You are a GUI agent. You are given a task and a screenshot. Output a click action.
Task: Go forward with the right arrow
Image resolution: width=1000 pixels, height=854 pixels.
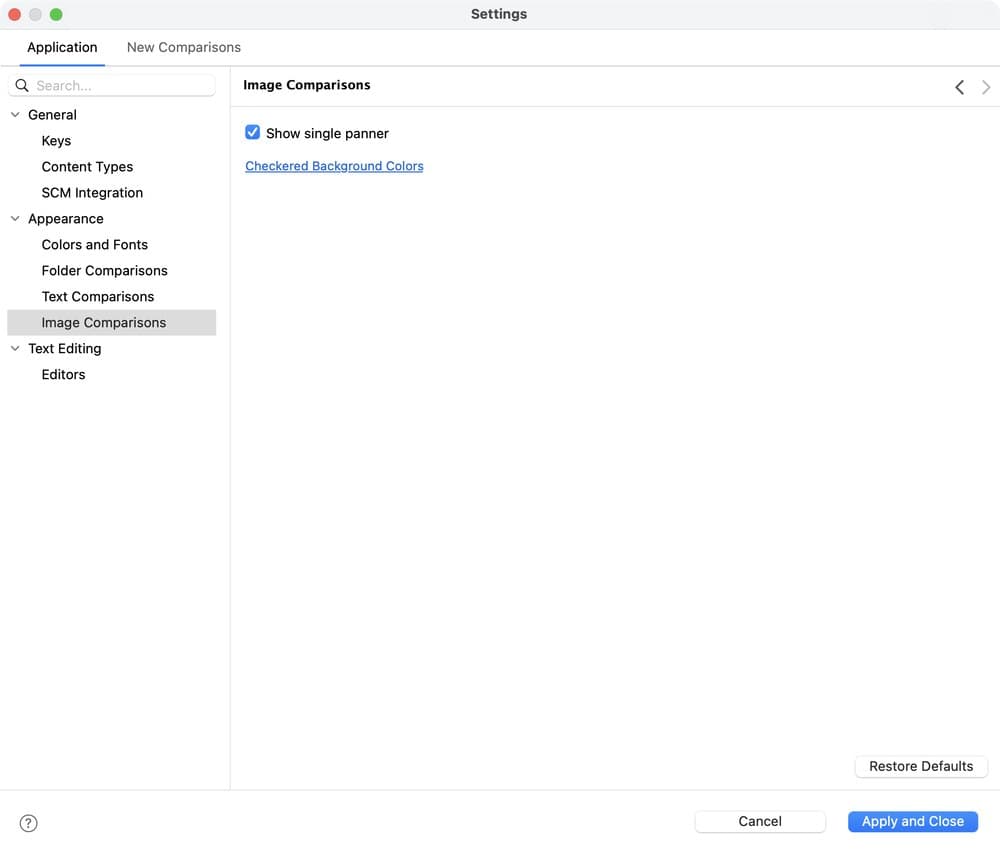pos(986,87)
